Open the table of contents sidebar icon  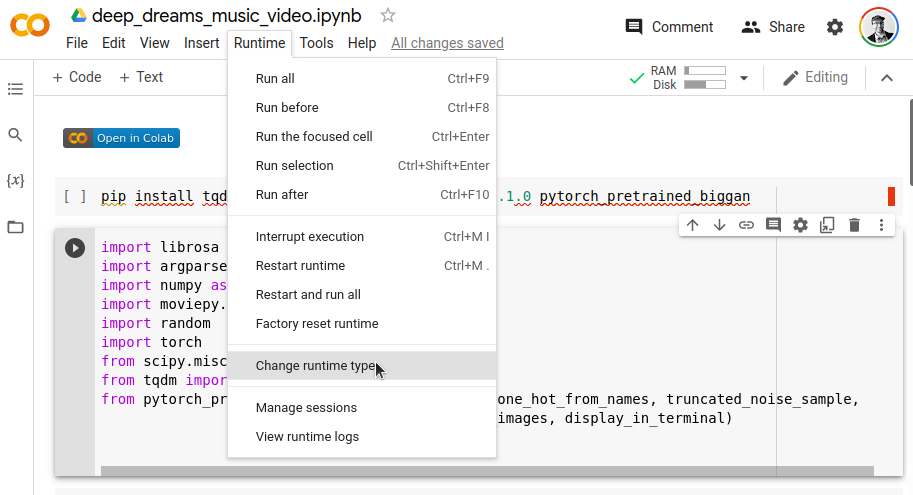[x=16, y=89]
